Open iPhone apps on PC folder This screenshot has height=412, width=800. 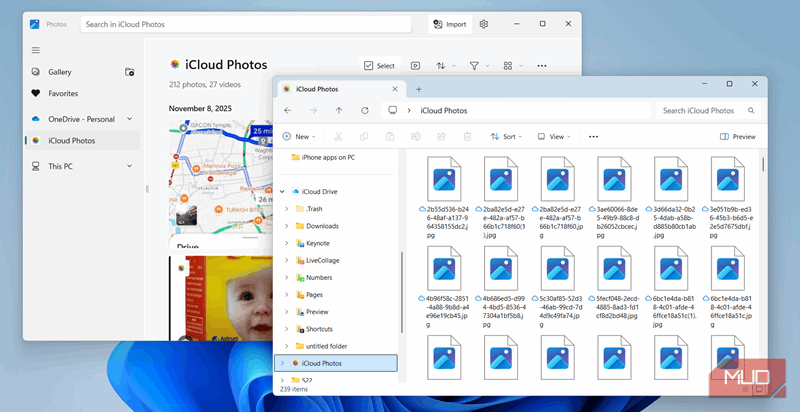(x=323, y=158)
